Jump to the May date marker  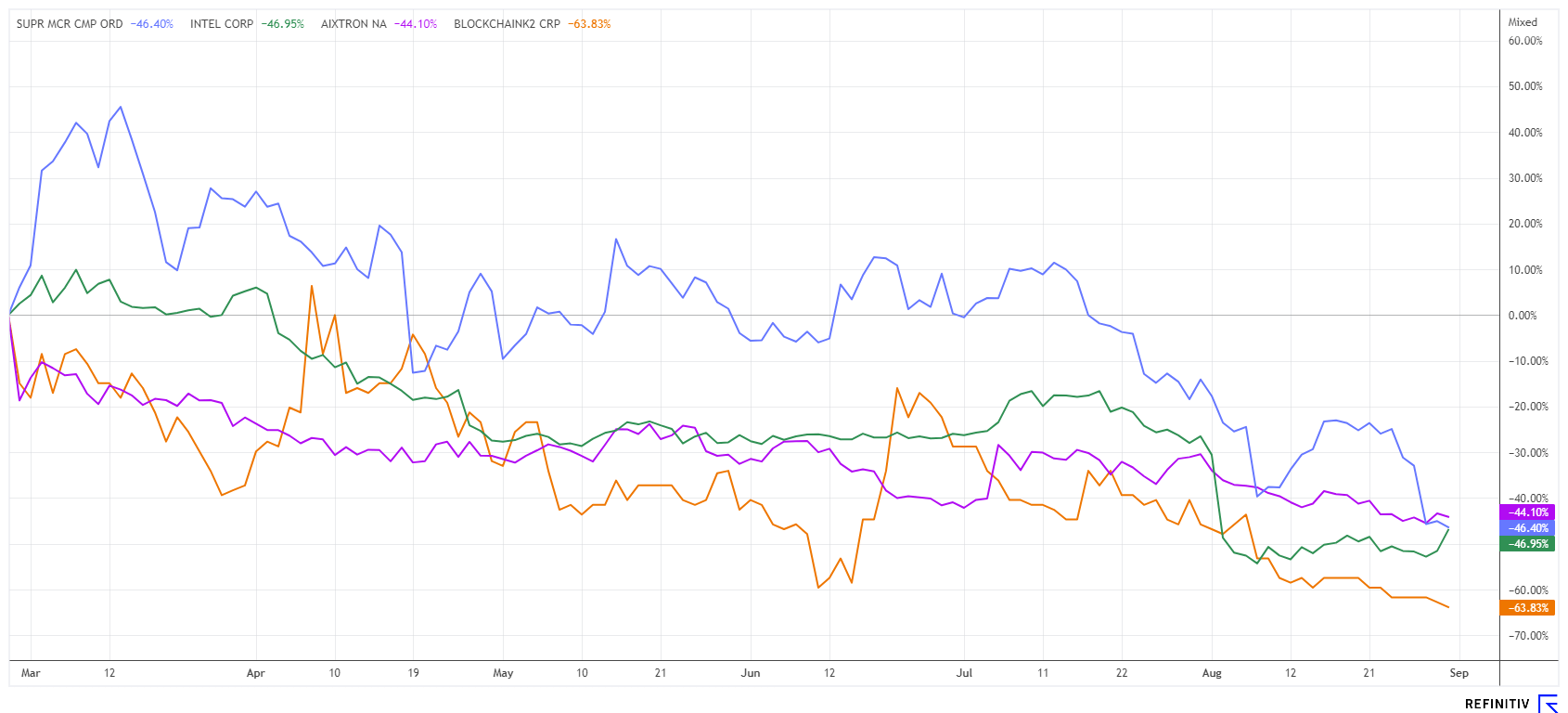503,673
